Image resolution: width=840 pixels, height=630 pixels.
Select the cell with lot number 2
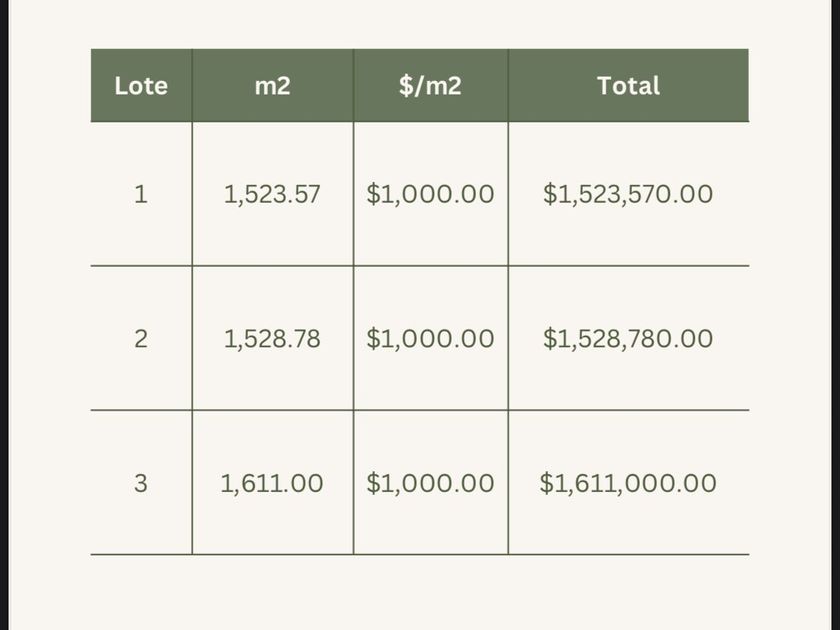[x=140, y=338]
